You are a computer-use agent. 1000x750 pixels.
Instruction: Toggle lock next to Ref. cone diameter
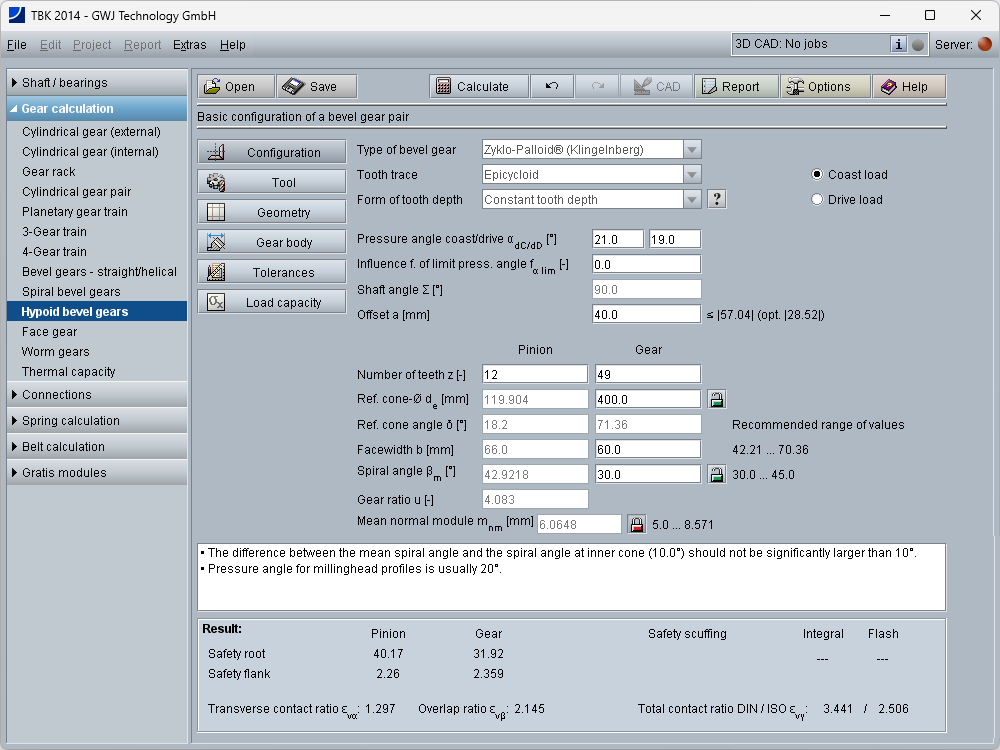tap(716, 400)
